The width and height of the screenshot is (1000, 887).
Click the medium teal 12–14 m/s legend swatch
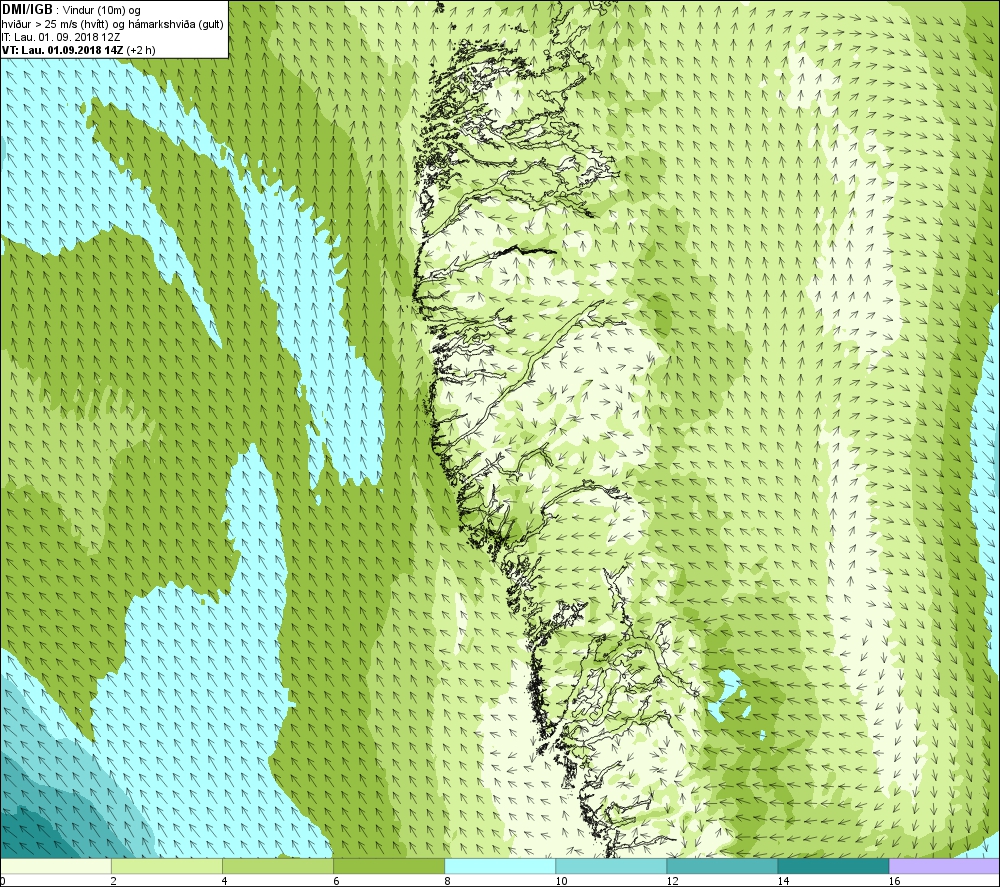pos(722,866)
